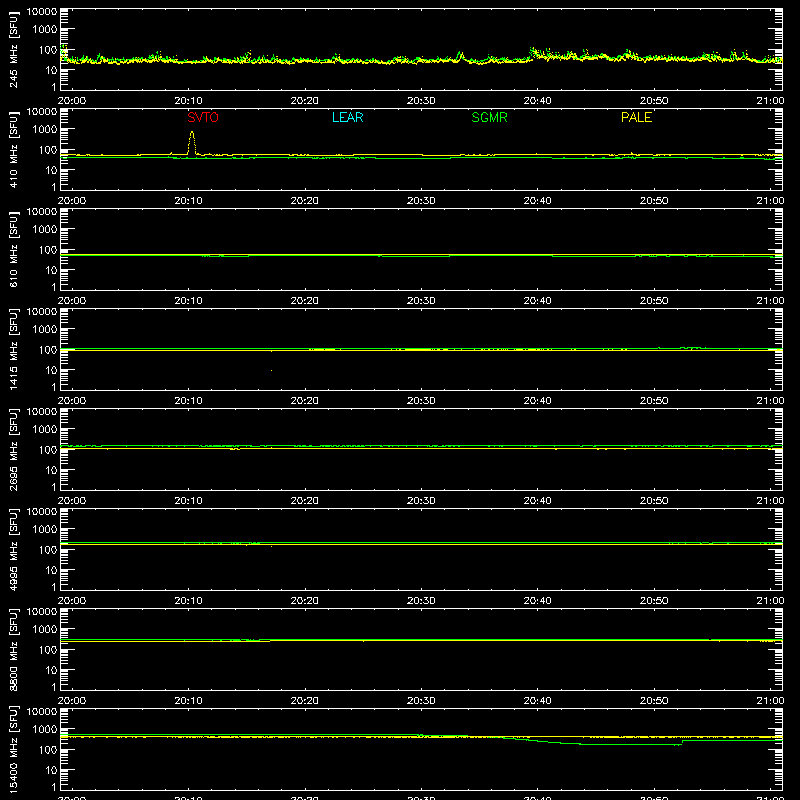Click the 10000 tick label on 245 MHz axis

pyautogui.click(x=42, y=12)
